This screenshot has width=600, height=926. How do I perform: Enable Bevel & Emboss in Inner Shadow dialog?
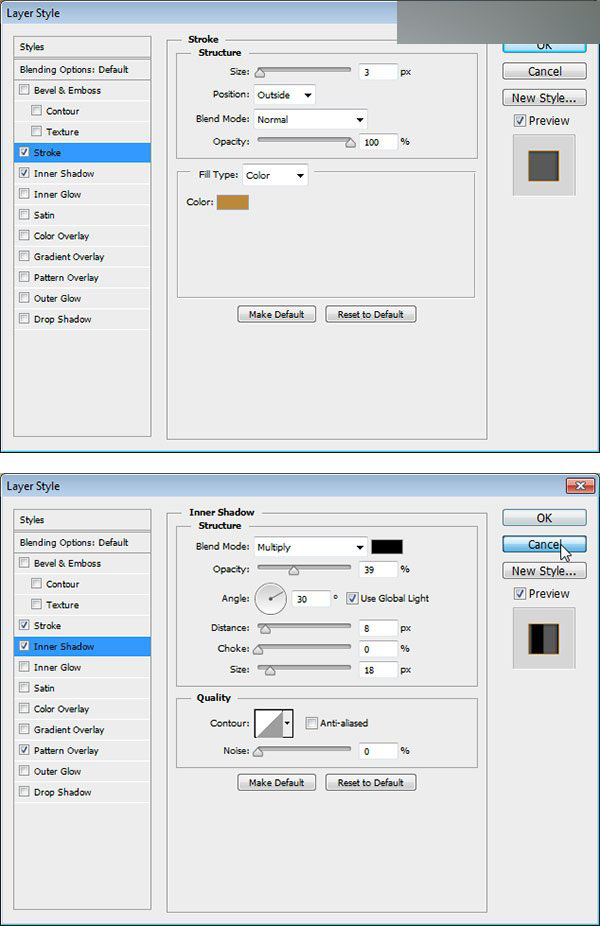tap(24, 563)
